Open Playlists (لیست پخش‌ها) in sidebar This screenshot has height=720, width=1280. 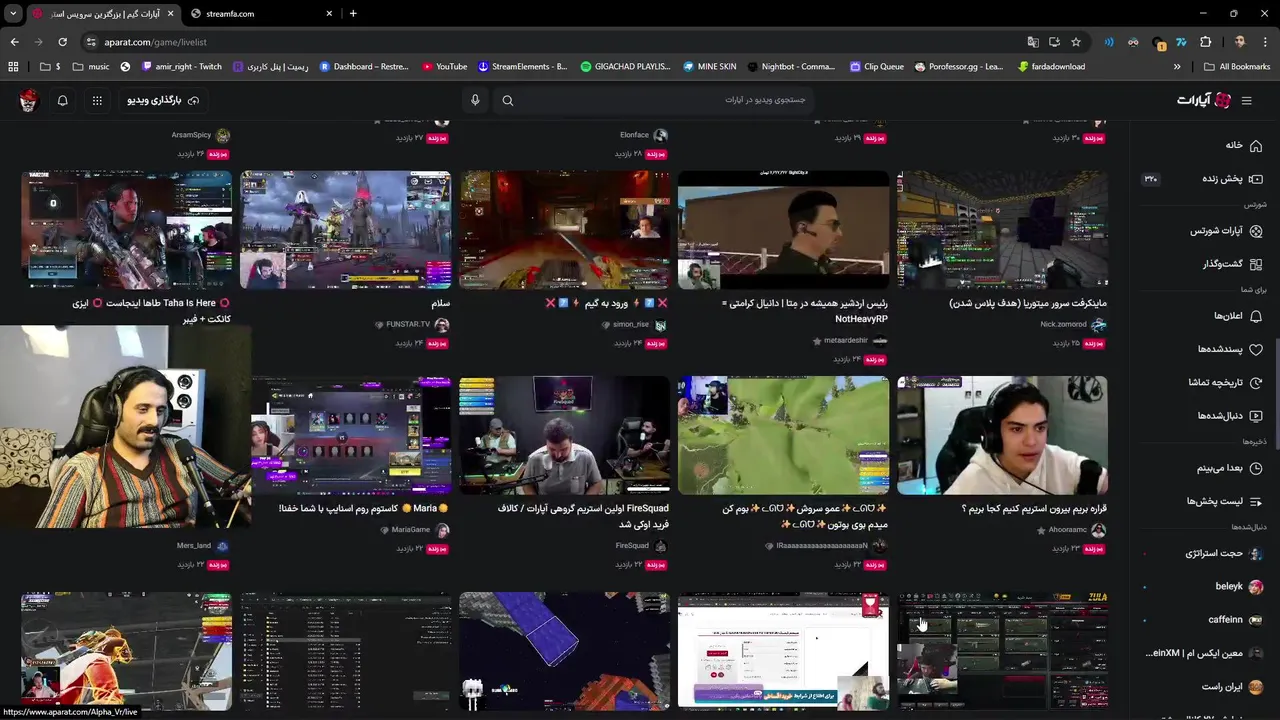1225,501
